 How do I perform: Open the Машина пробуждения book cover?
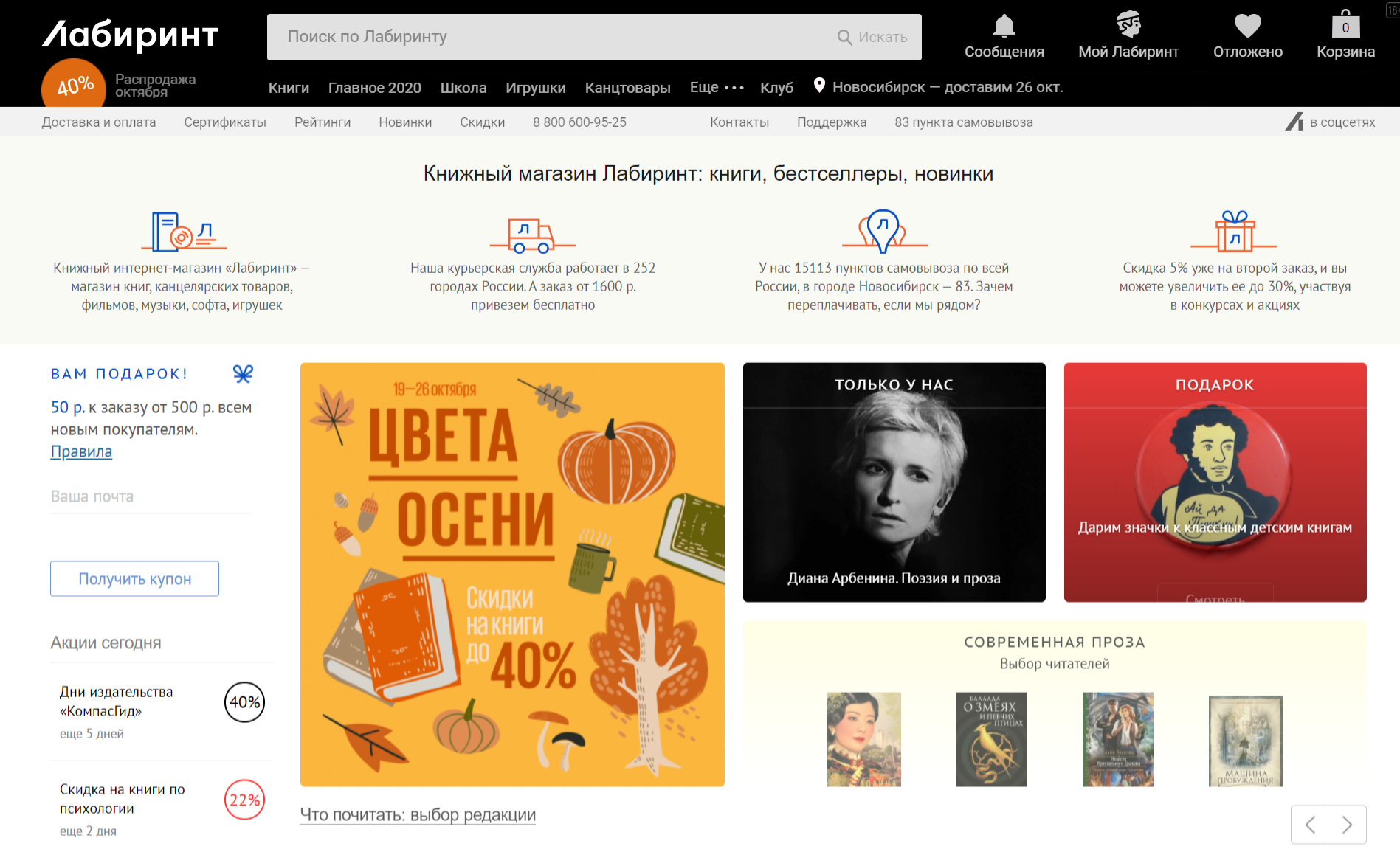(x=1245, y=741)
